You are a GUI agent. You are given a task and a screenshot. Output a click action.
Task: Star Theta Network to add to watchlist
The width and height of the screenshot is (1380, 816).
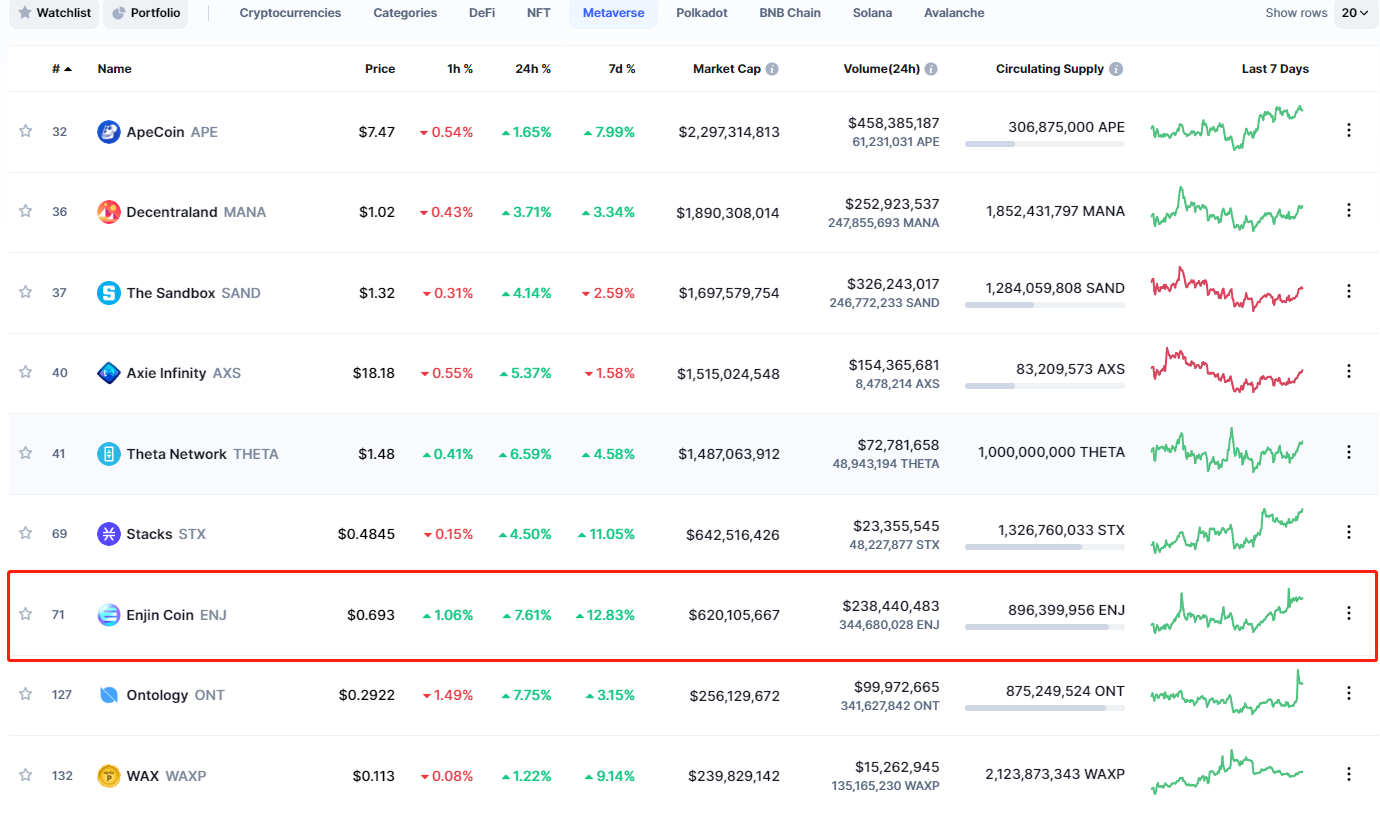point(26,453)
